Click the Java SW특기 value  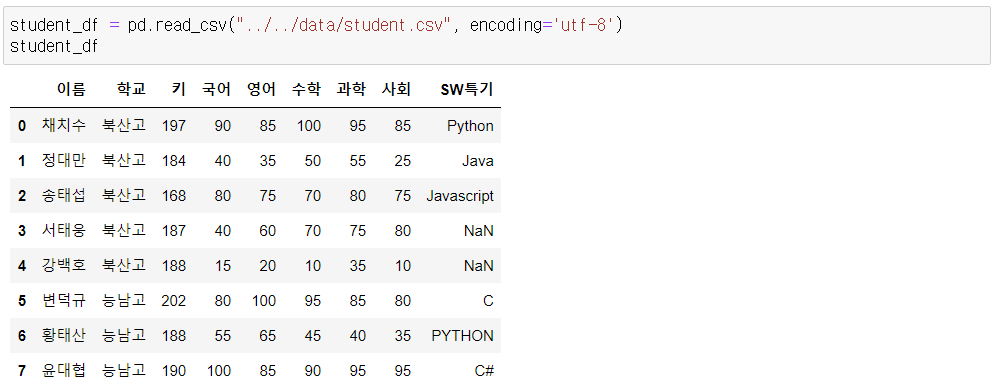pyautogui.click(x=478, y=161)
